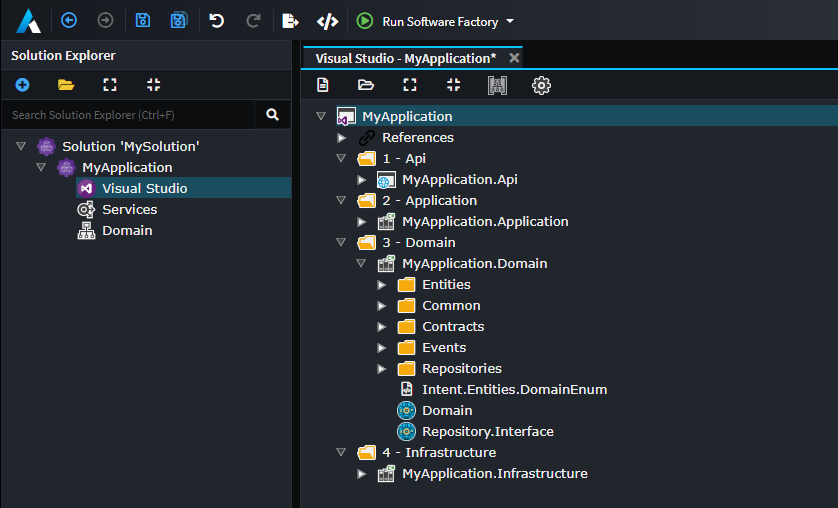Click the open folder icon in designer toolbar
This screenshot has width=838, height=508.
pos(366,85)
